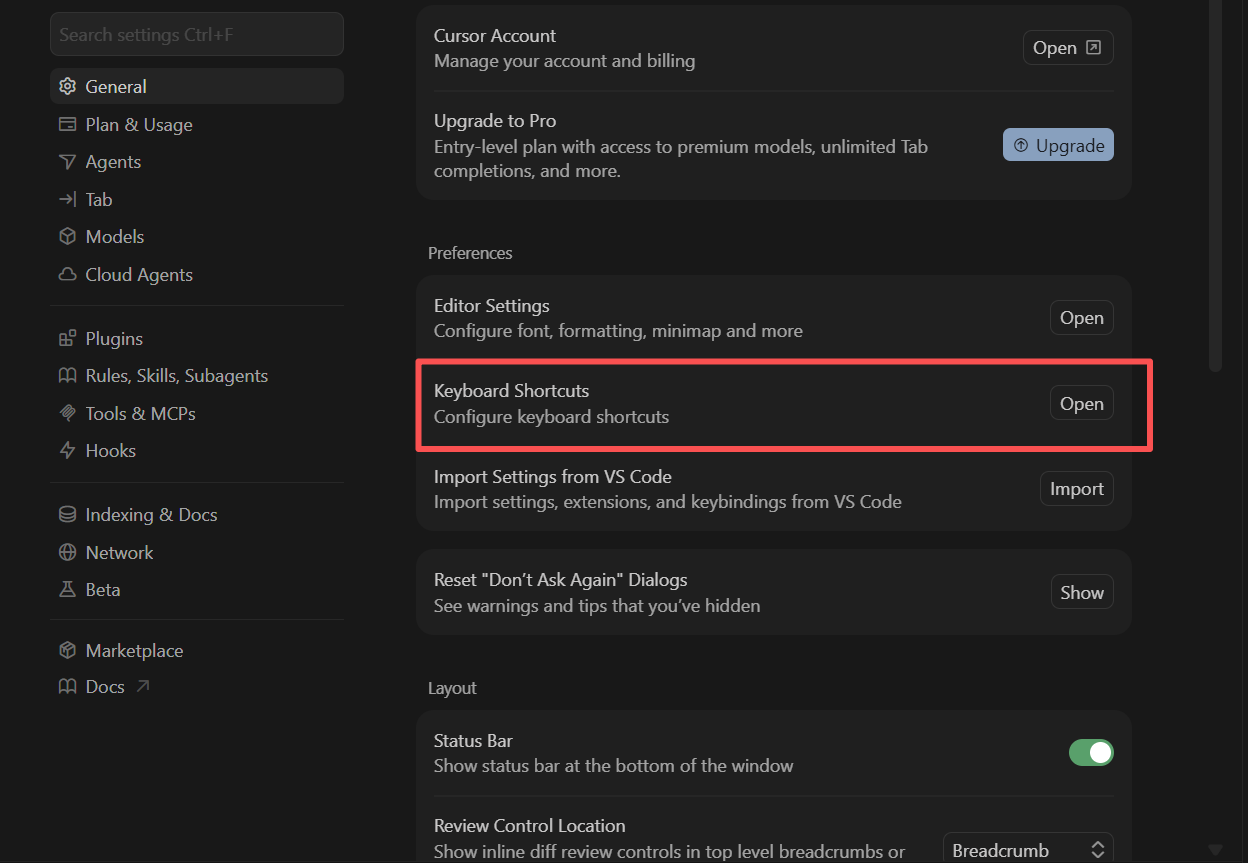The width and height of the screenshot is (1248, 863).
Task: Click the scrollbar down arrow
Action: [x=1215, y=850]
